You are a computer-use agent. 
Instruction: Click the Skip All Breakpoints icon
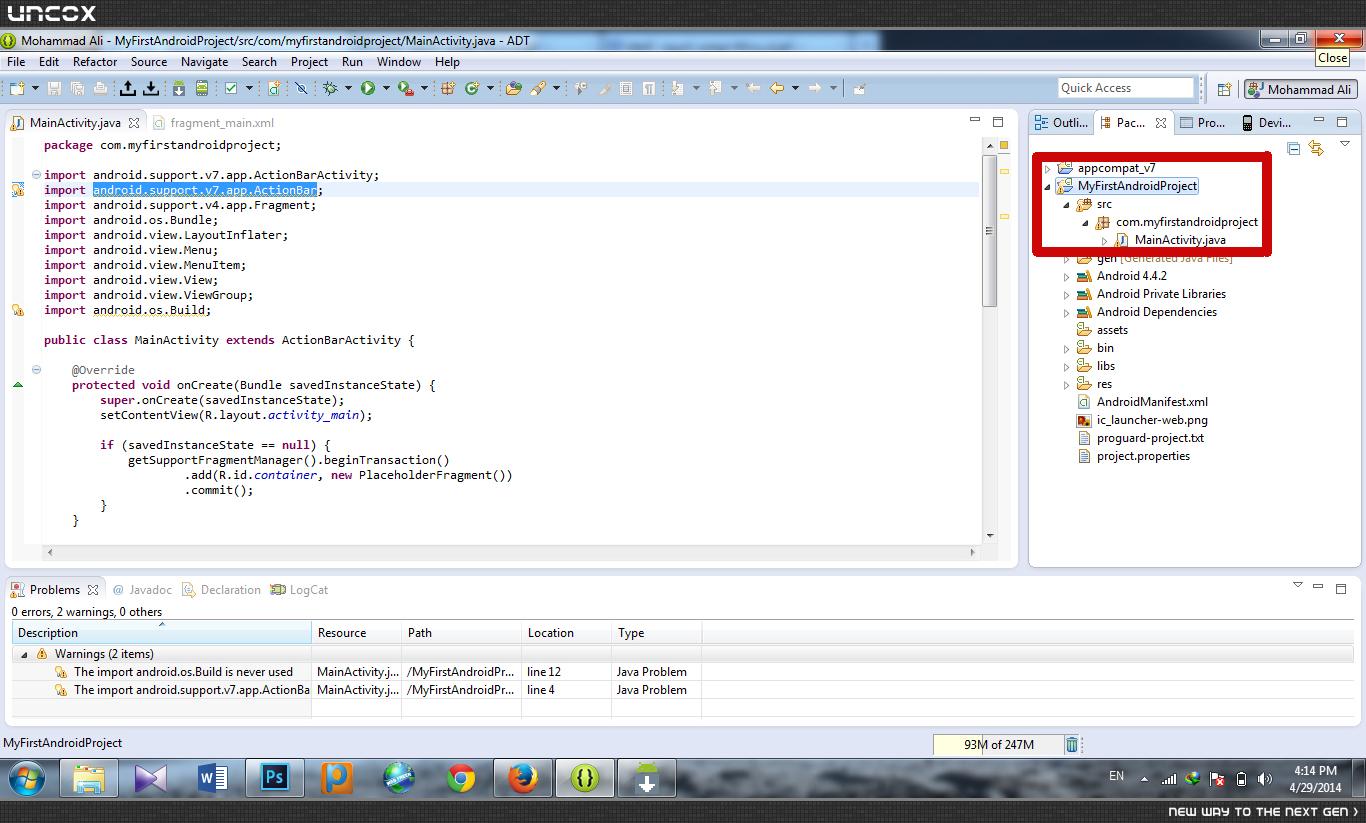coord(300,88)
